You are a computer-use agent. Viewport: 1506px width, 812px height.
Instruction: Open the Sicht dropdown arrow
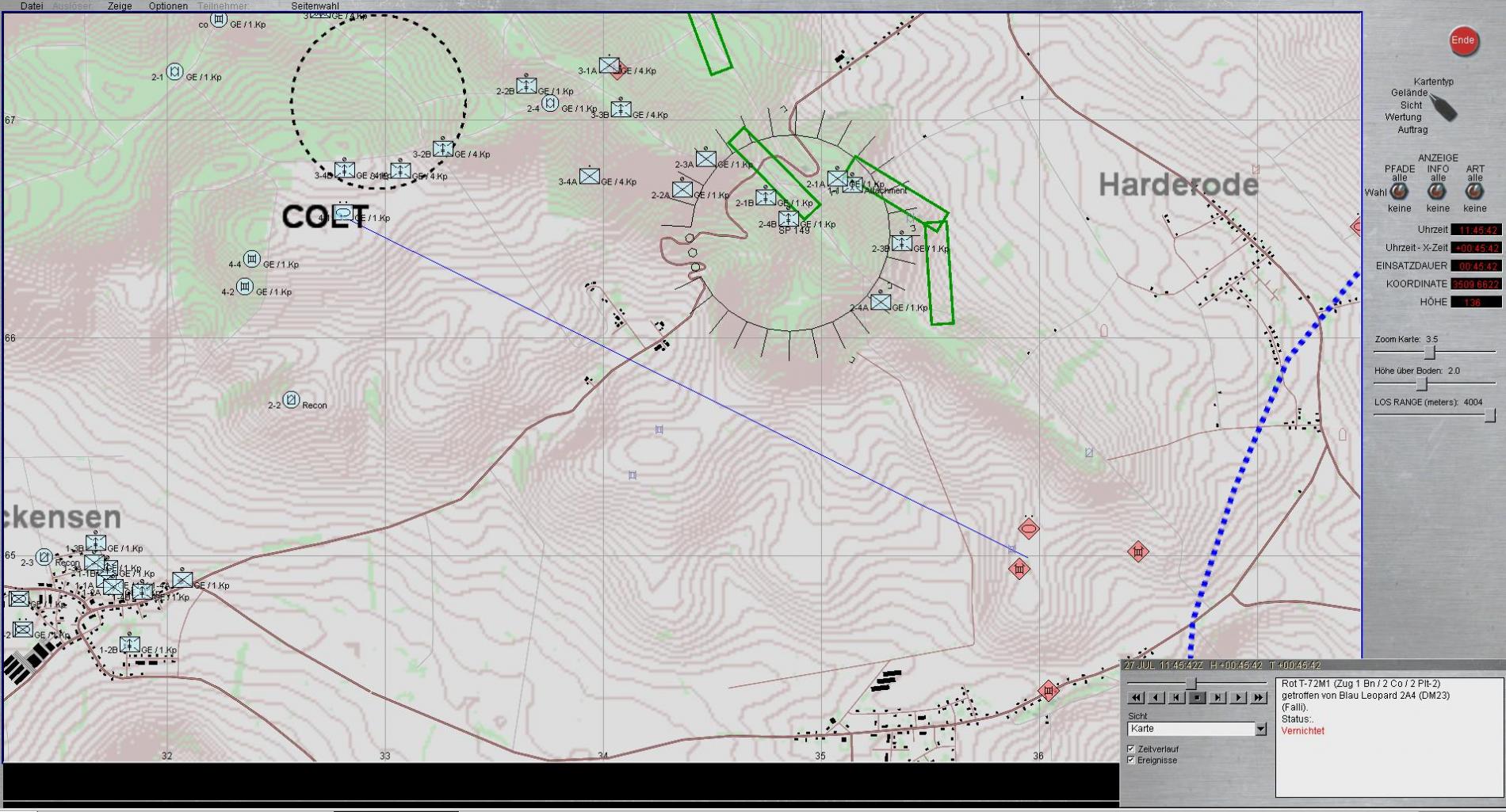click(x=1260, y=729)
